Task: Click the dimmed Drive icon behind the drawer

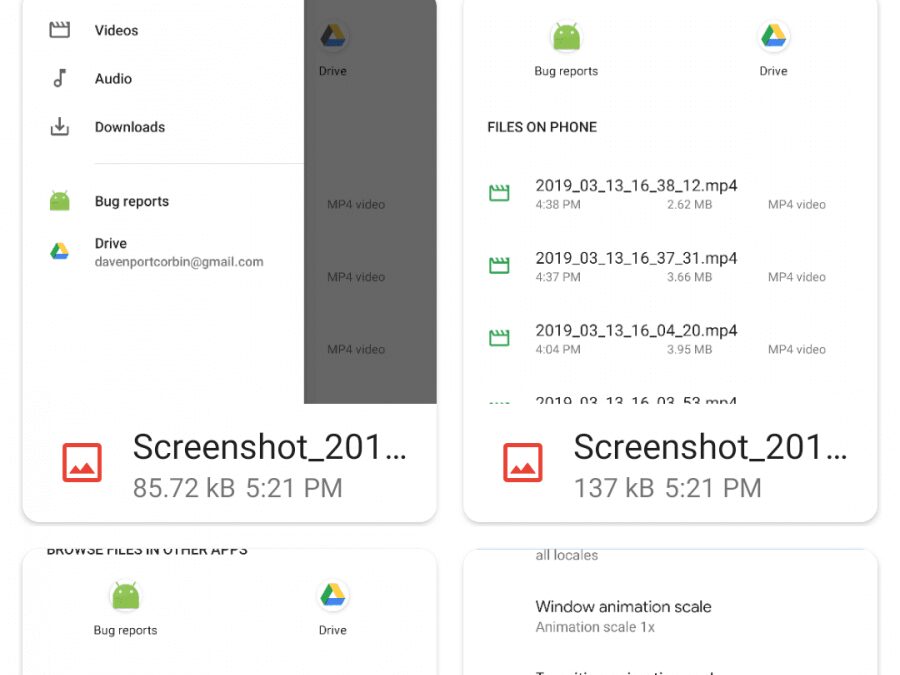Action: pyautogui.click(x=333, y=37)
